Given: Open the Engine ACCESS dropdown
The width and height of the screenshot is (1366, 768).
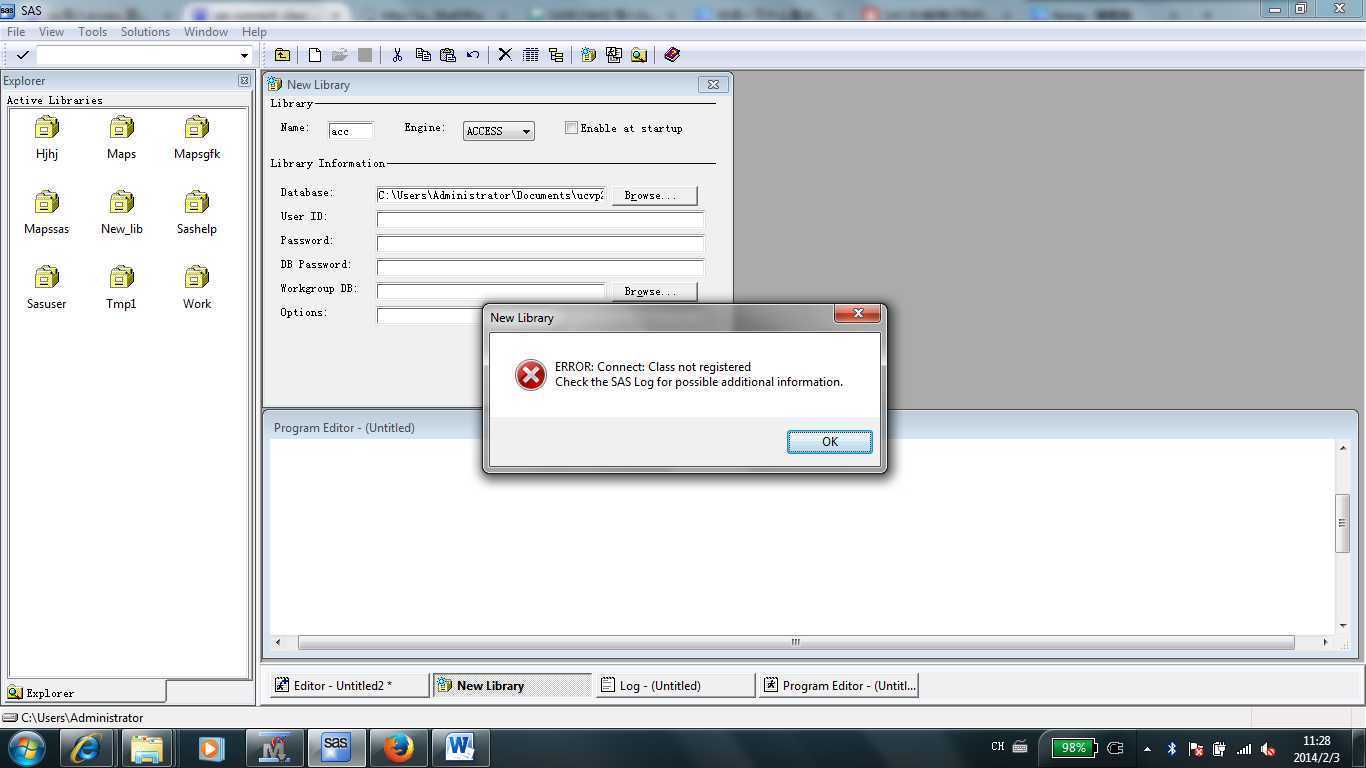Looking at the screenshot, I should click(498, 131).
